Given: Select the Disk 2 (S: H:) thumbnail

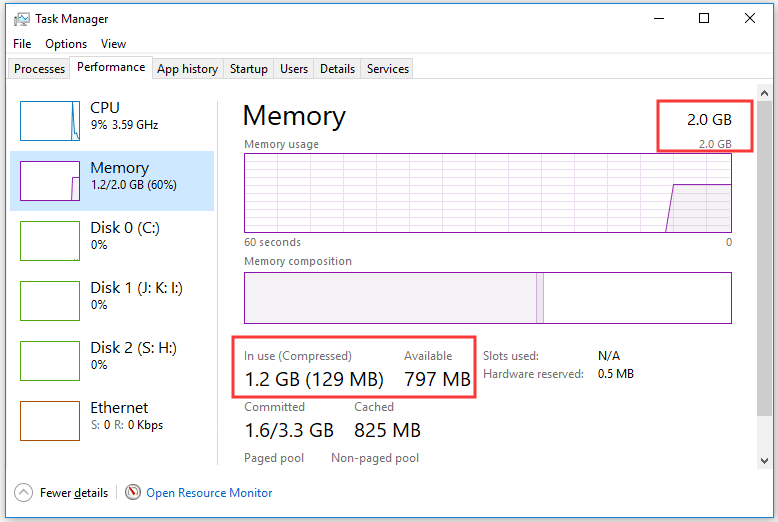Looking at the screenshot, I should 50,360.
